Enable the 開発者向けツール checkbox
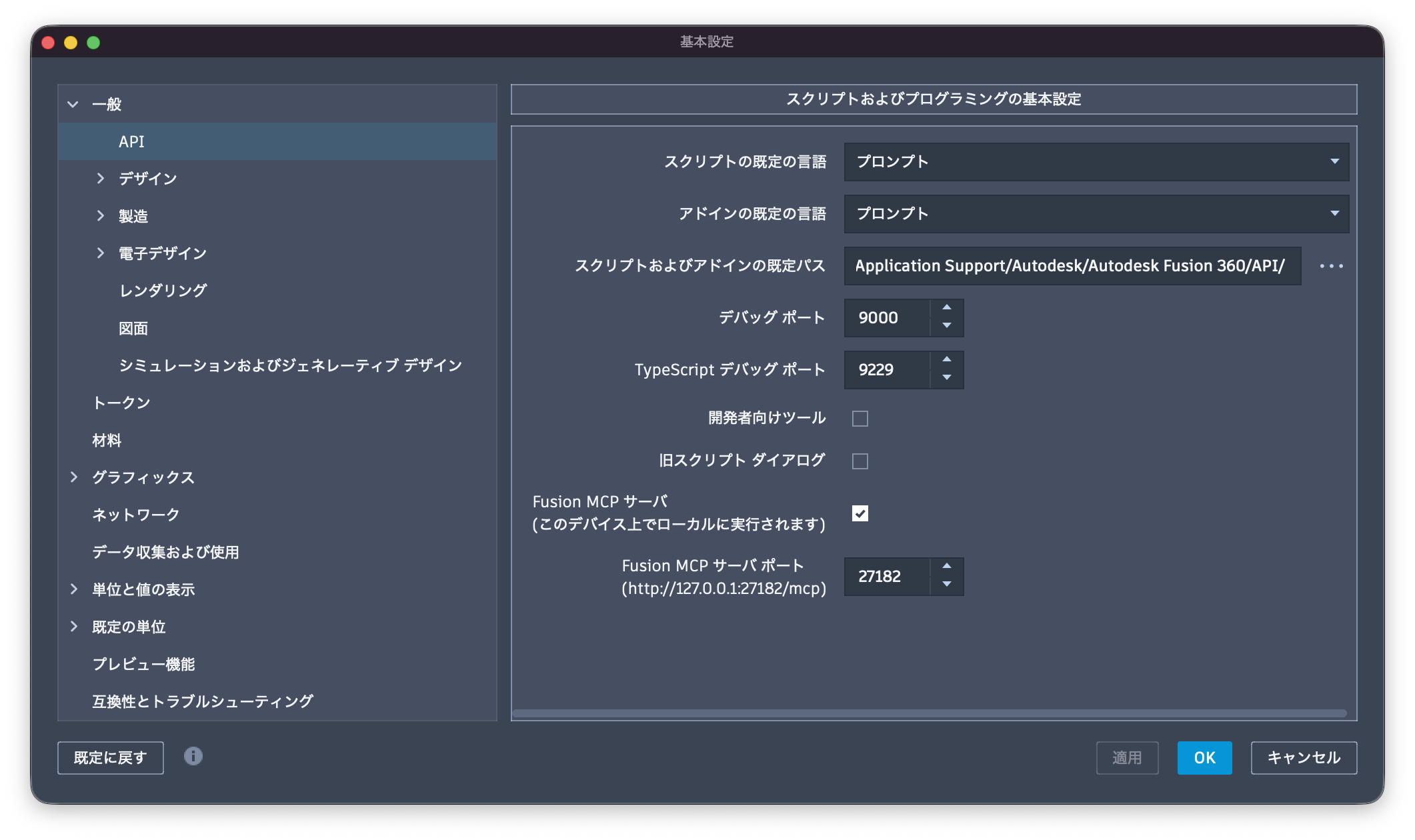Image resolution: width=1415 pixels, height=840 pixels. pyautogui.click(x=860, y=419)
